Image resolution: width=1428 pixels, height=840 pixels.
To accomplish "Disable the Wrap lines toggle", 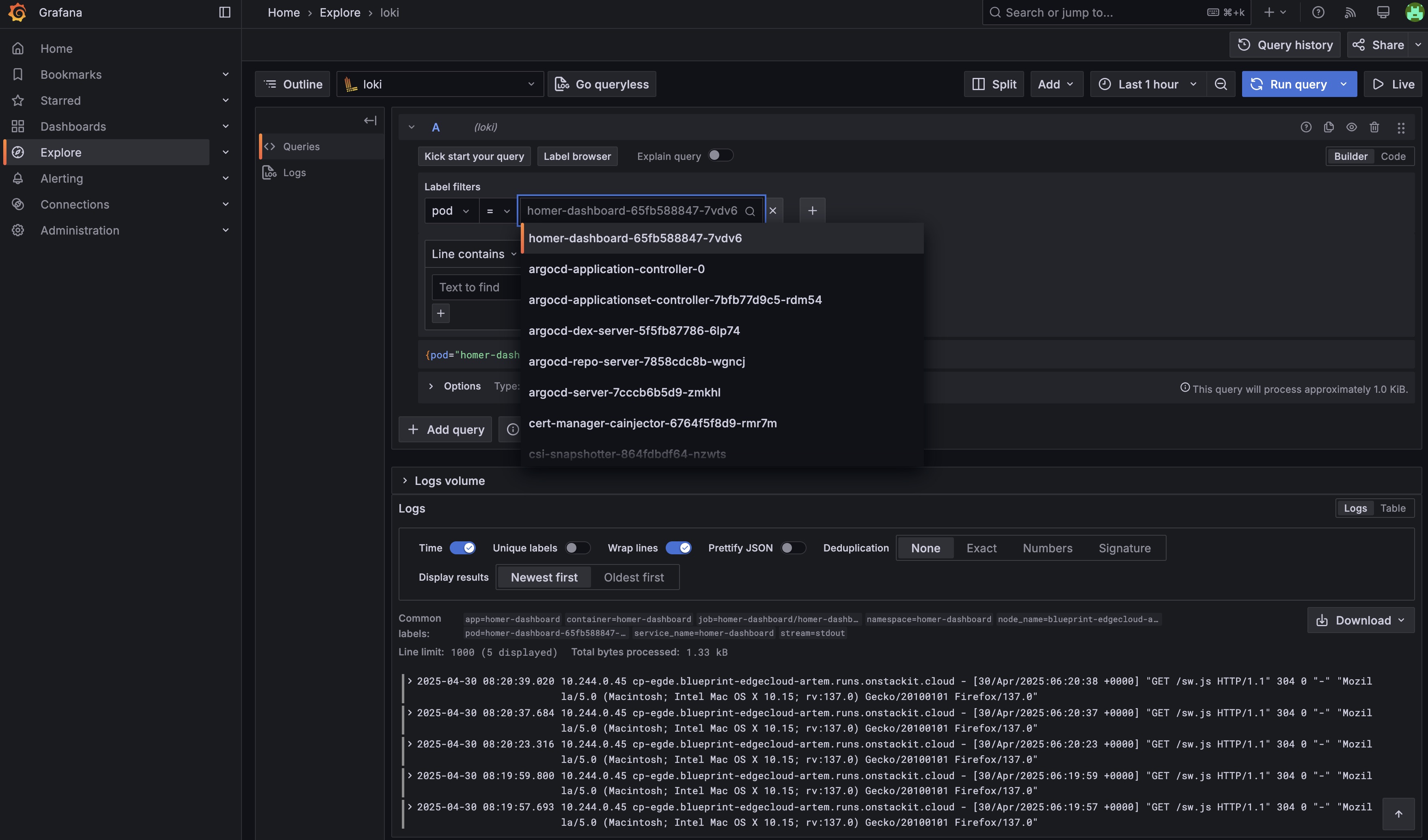I will (679, 548).
